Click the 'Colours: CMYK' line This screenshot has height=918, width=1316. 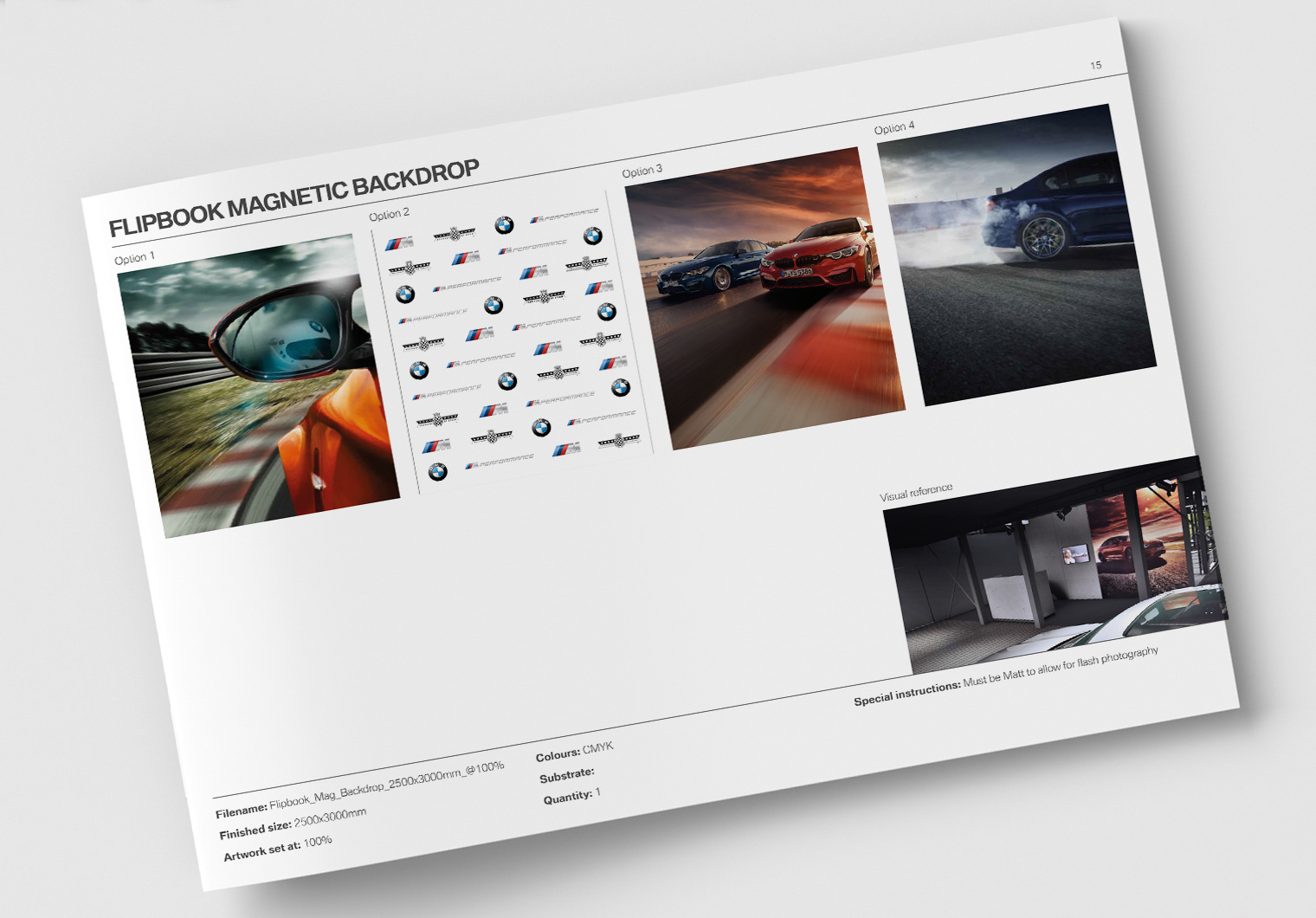575,751
